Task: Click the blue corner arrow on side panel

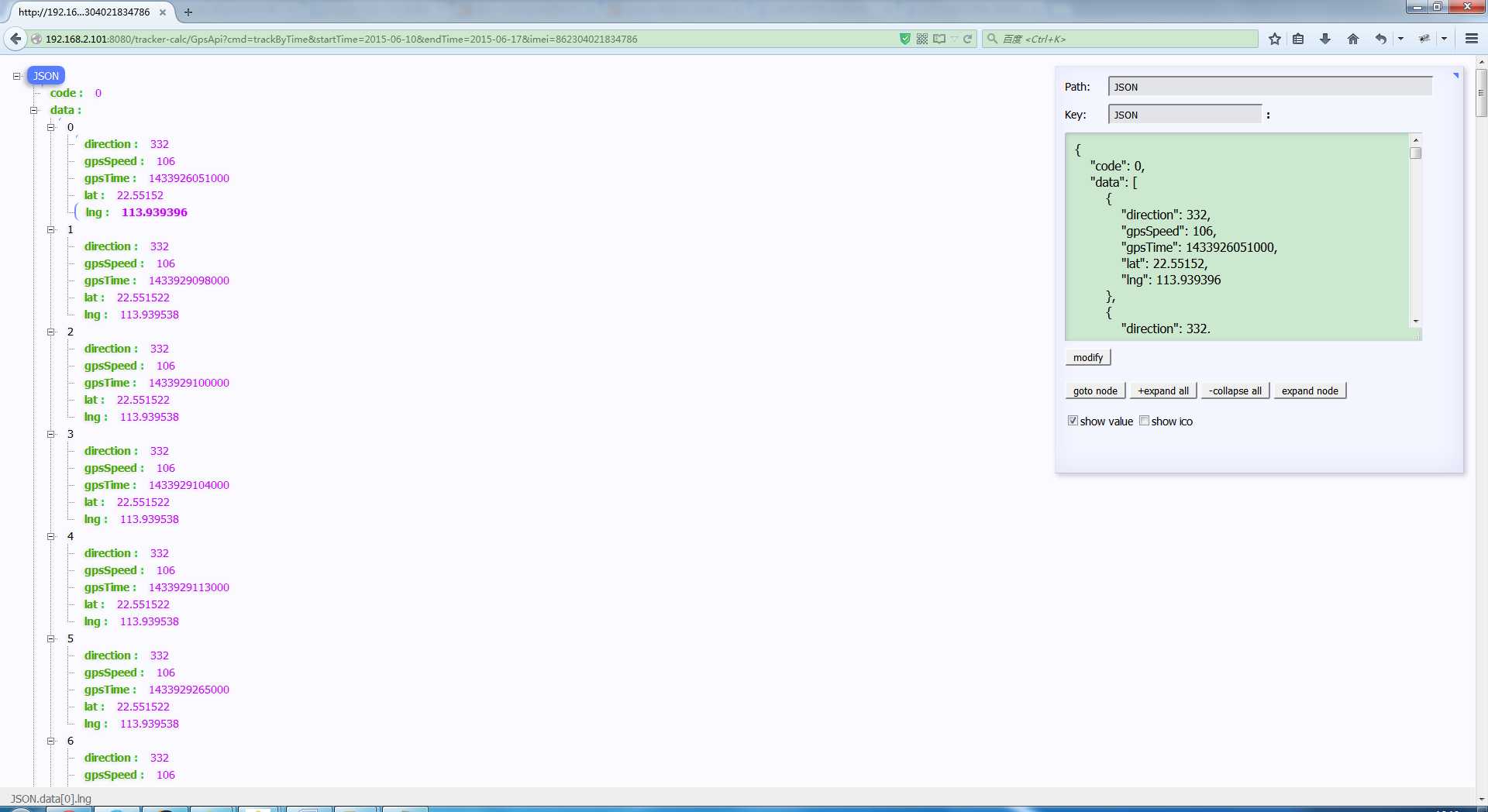Action: click(1455, 75)
